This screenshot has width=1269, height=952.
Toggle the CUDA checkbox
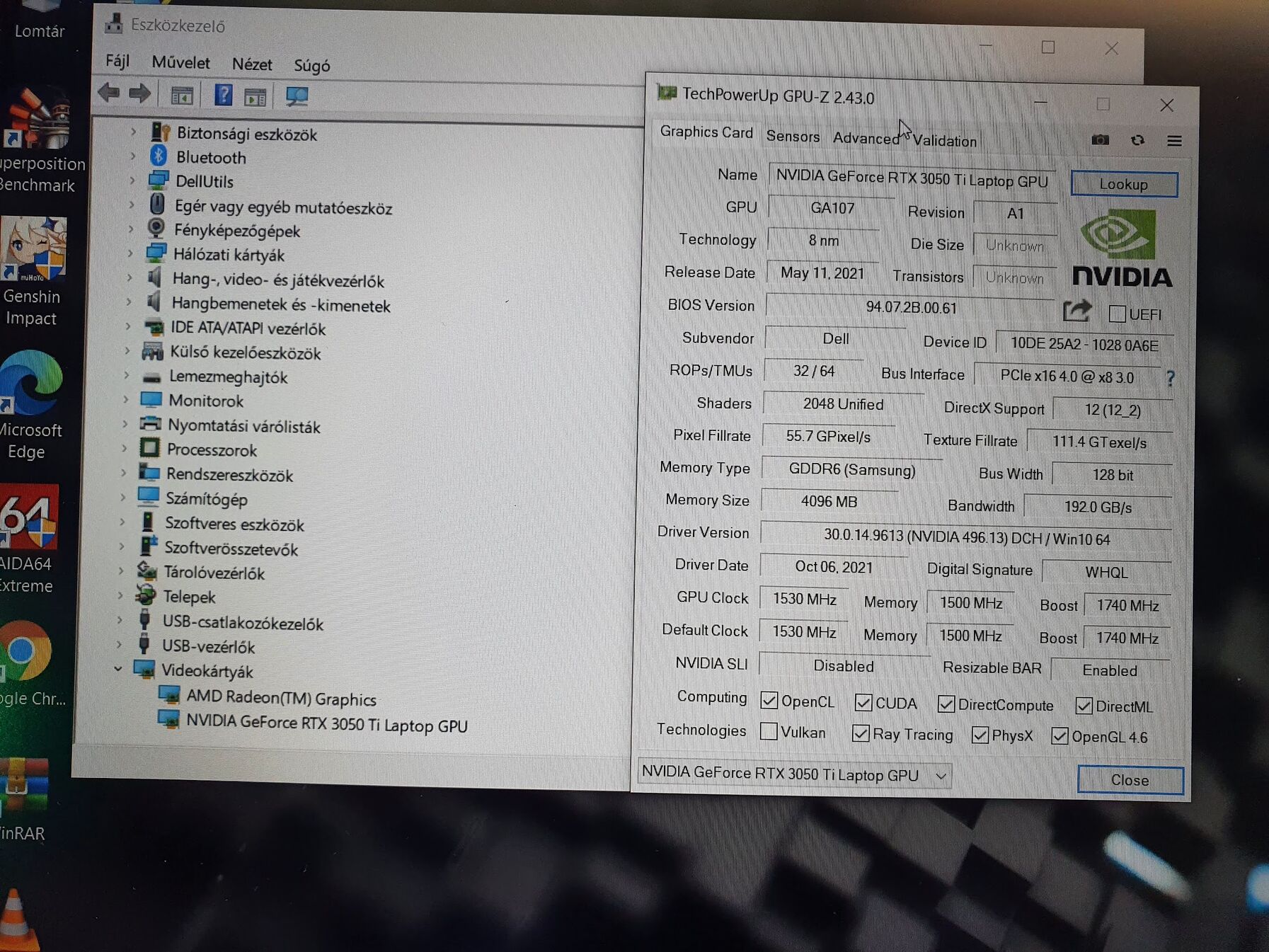863,702
